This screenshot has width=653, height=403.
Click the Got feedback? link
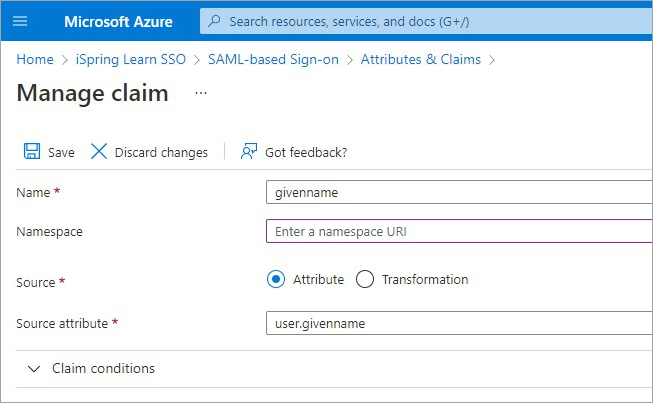click(x=306, y=152)
